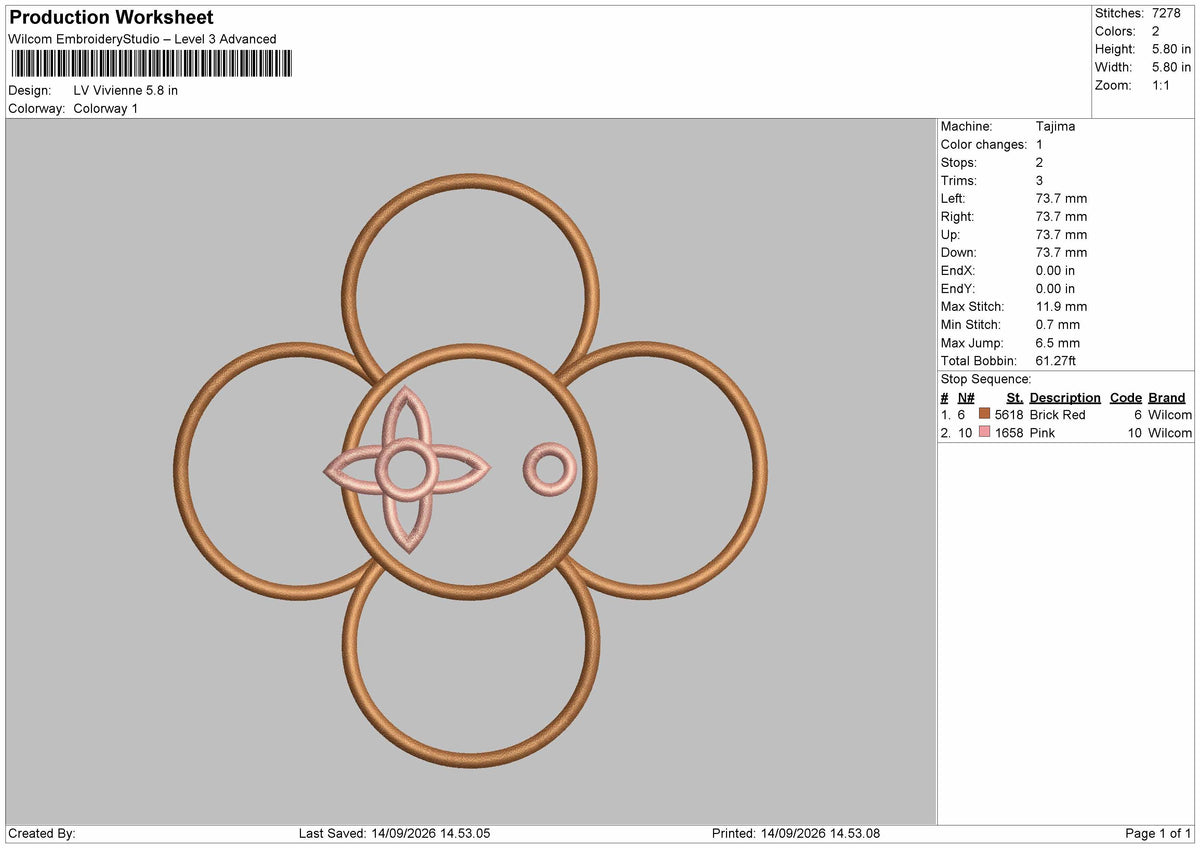Click the 'Brand' column header

point(1167,397)
